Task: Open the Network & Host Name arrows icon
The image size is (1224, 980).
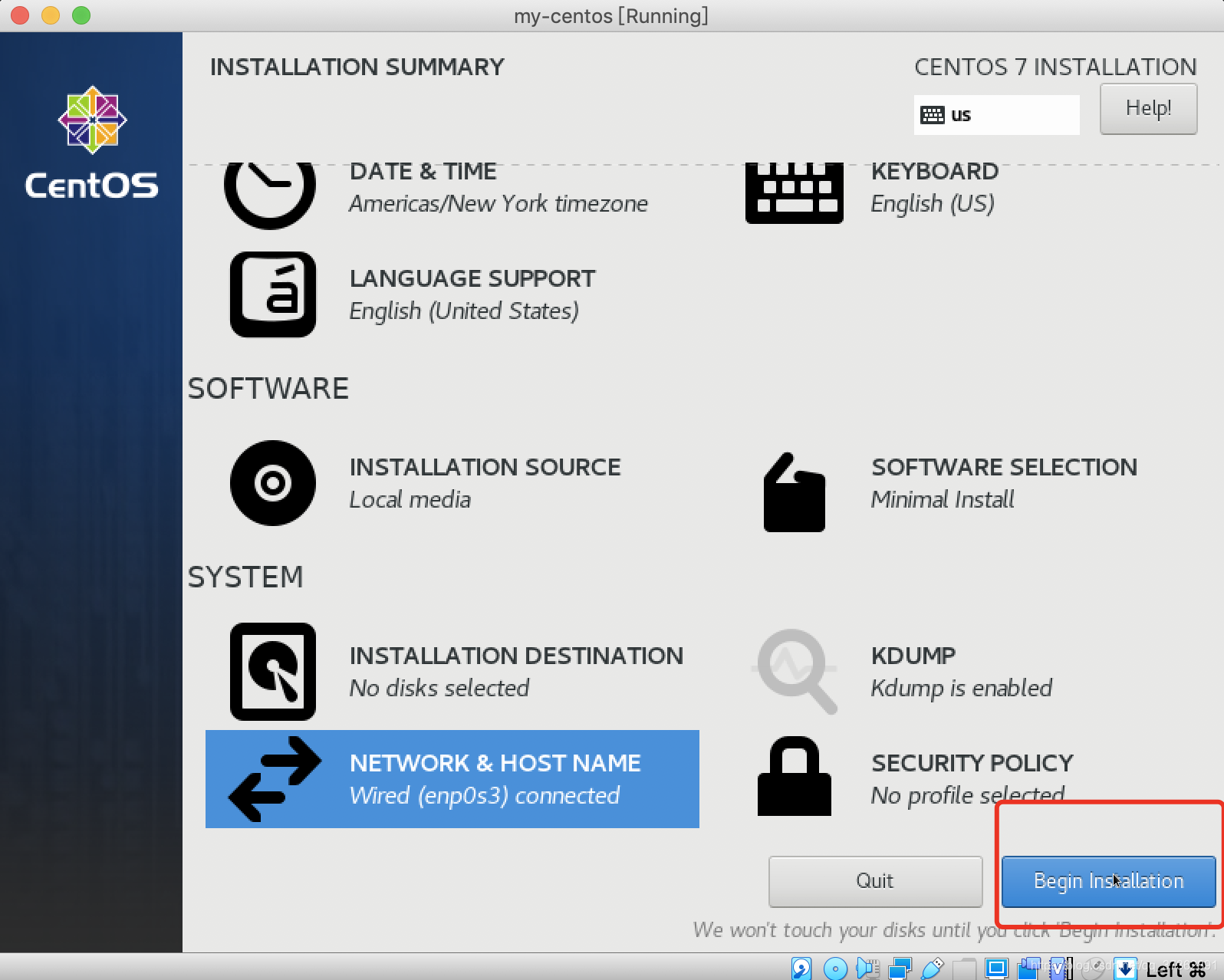Action: click(x=275, y=779)
